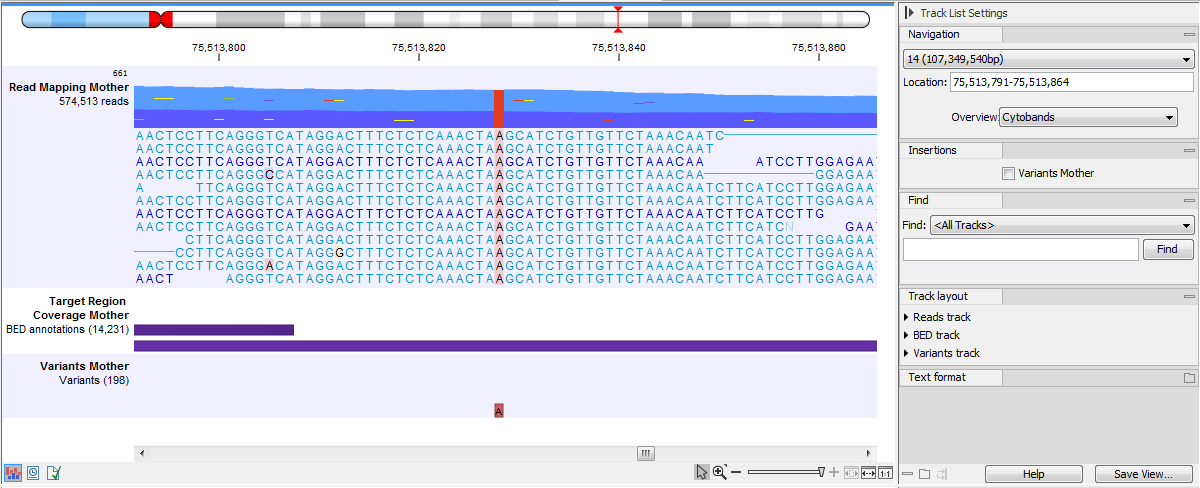Select the arrow selection mode tool
1200x488 pixels.
point(702,472)
